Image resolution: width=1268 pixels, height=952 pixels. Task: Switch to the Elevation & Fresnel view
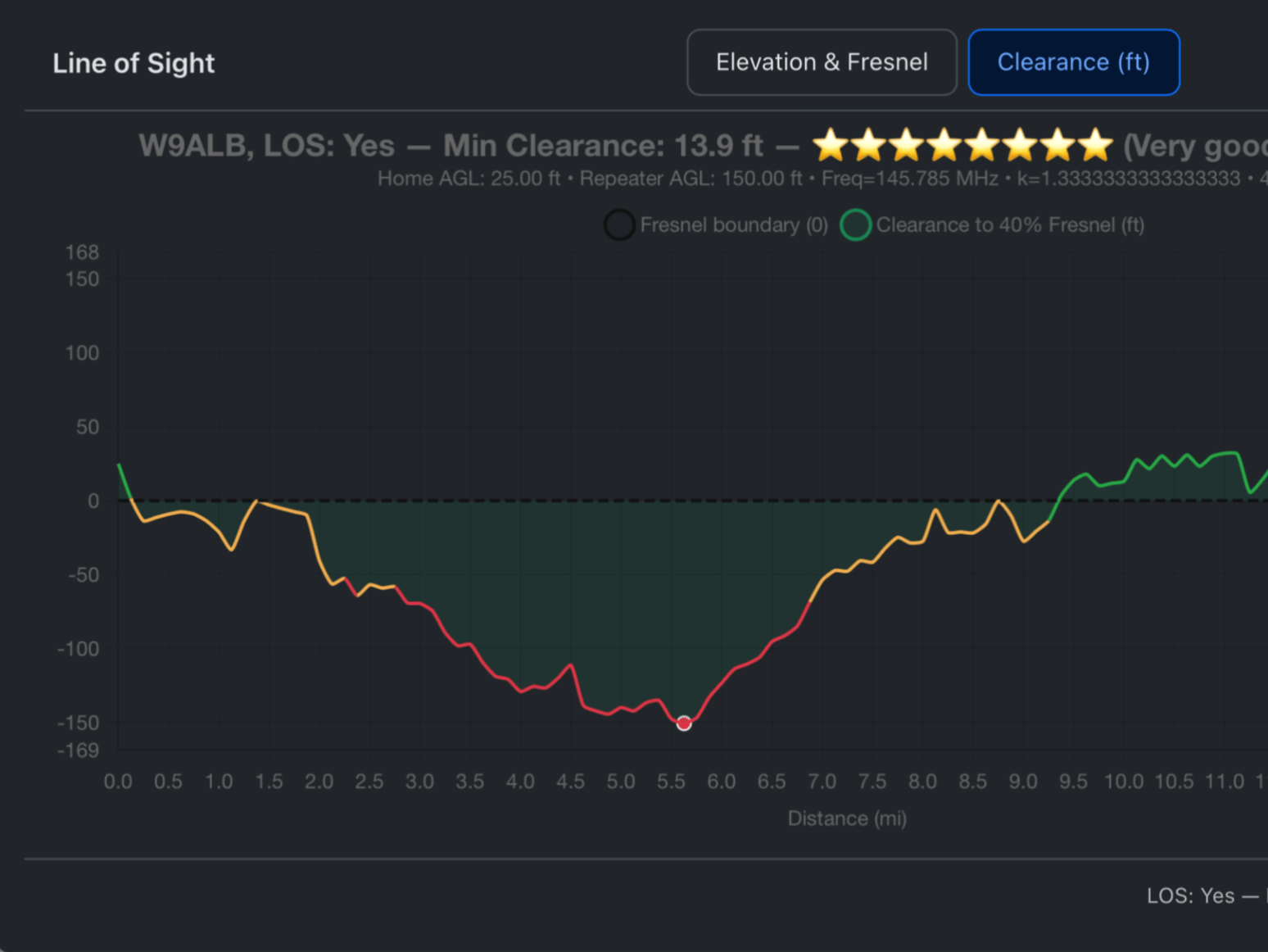[x=822, y=62]
